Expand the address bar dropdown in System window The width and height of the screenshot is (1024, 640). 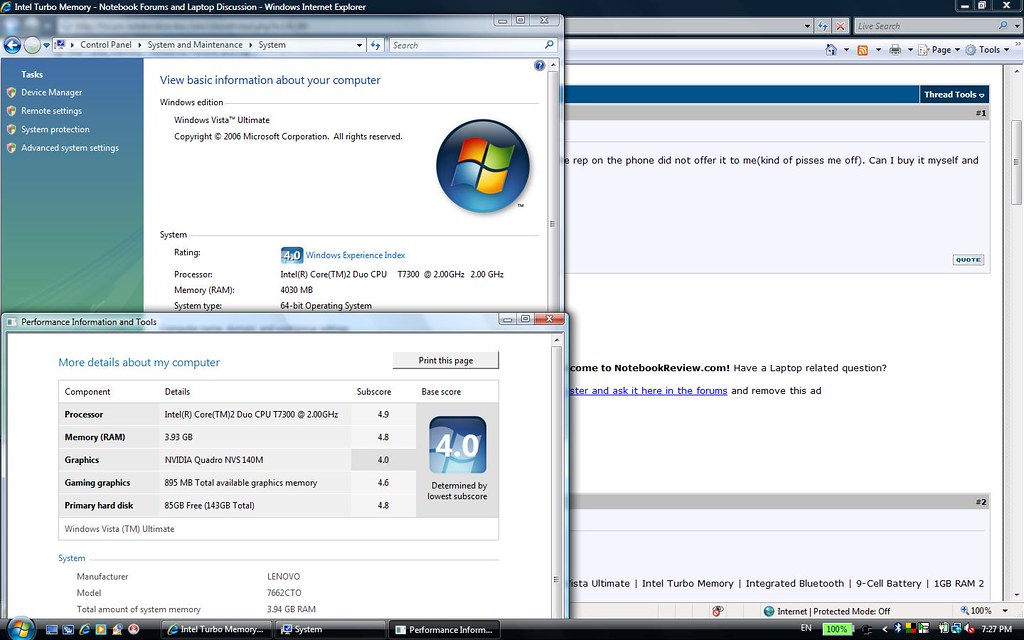coord(359,46)
